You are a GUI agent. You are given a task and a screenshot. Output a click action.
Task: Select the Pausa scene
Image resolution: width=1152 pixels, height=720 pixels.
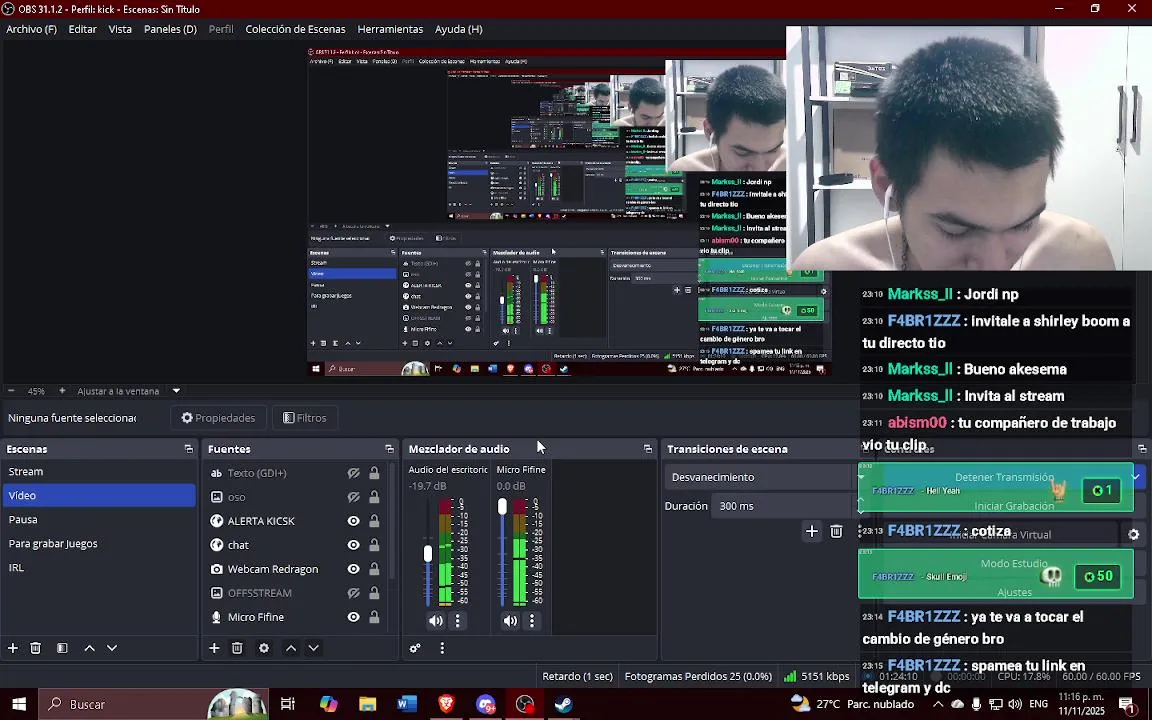point(99,519)
